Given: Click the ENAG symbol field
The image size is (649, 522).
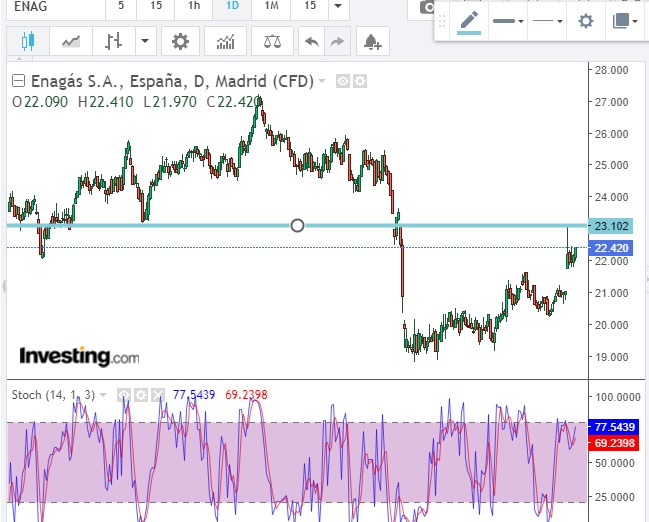Looking at the screenshot, I should click(56, 6).
